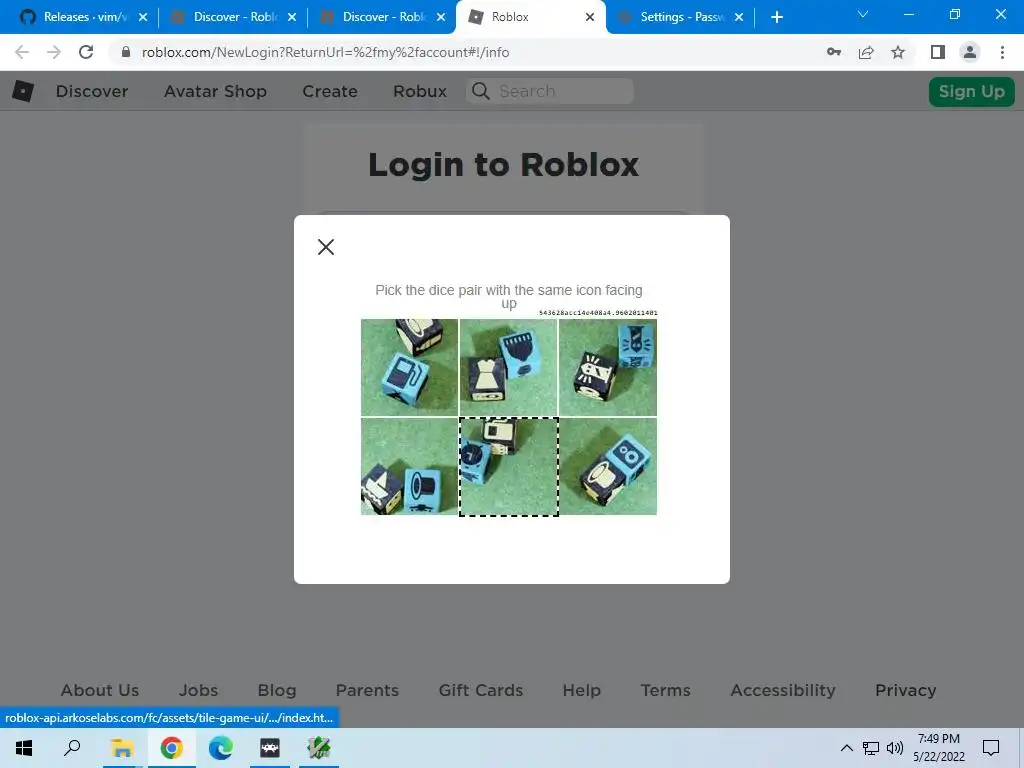Select the dice tile with blue top hat
This screenshot has height=768, width=1024.
tap(409, 466)
